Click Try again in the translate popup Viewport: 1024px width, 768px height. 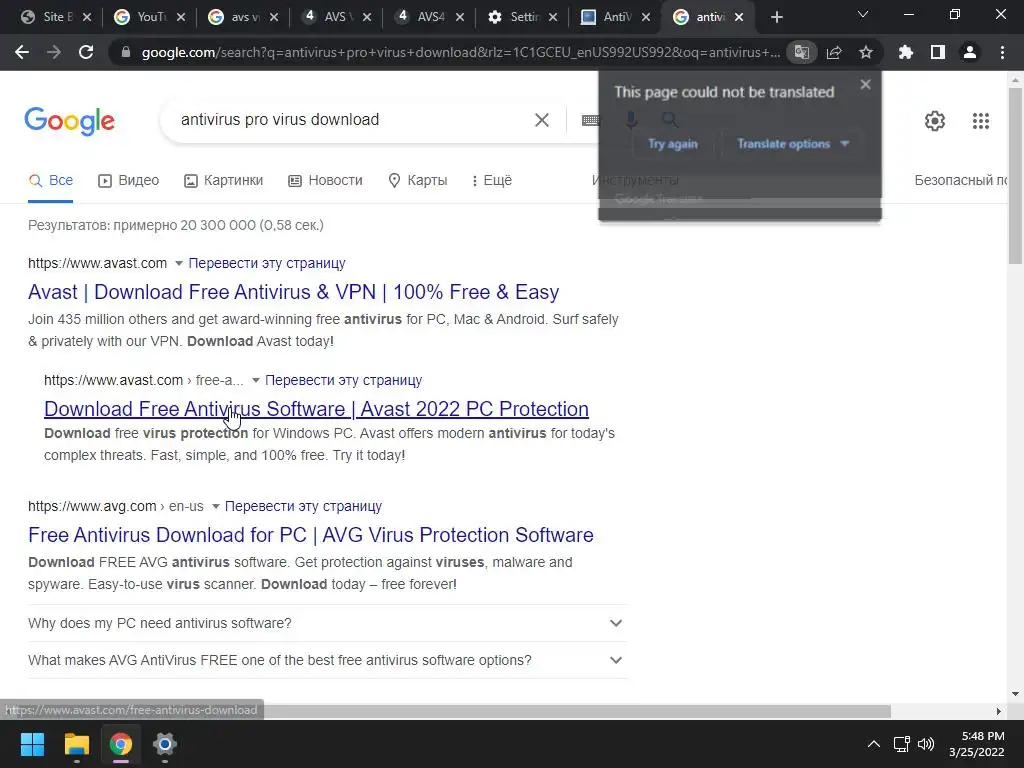pyautogui.click(x=673, y=144)
